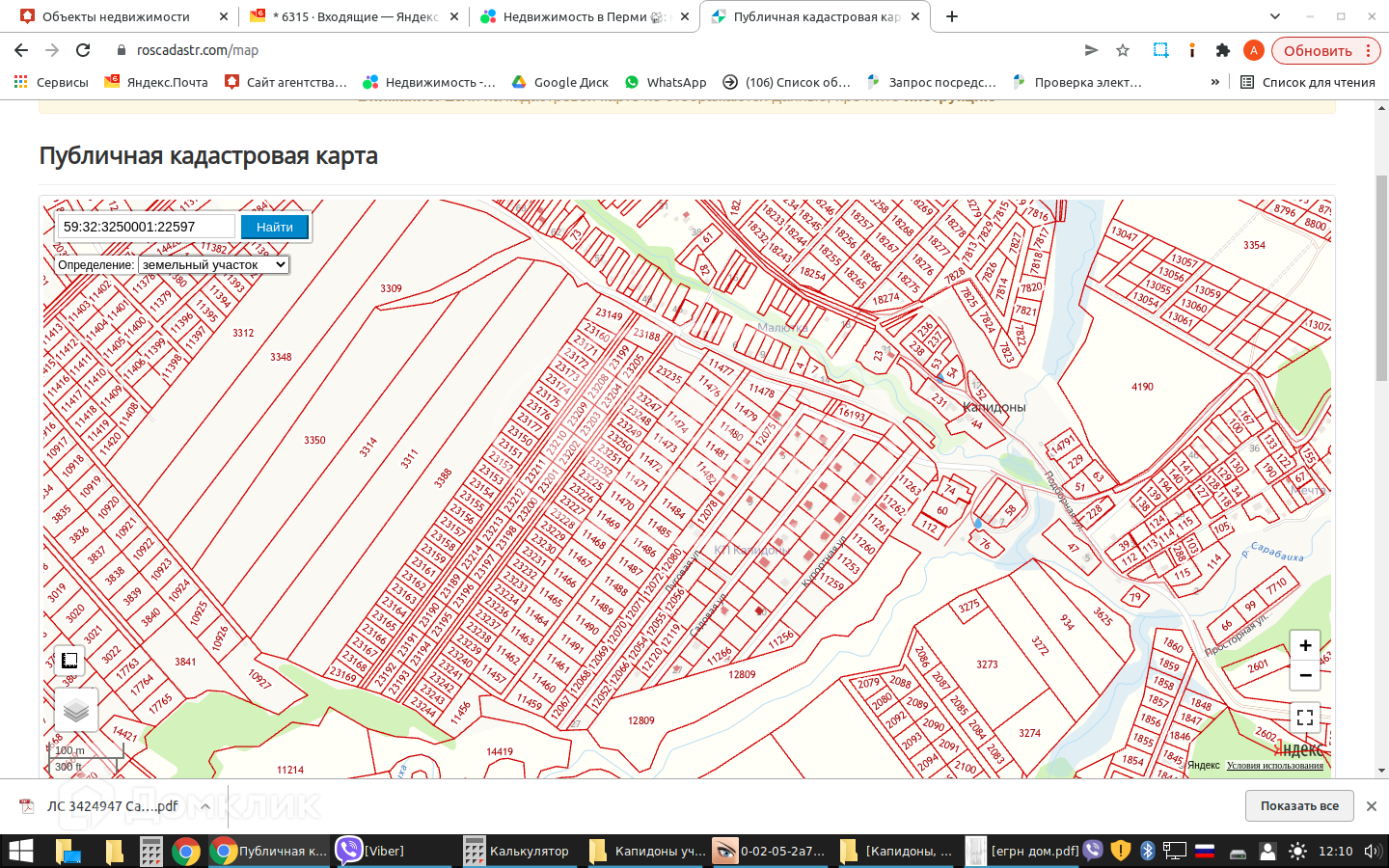Image resolution: width=1389 pixels, height=868 pixels.
Task: Click the cadastral number input field
Action: point(146,227)
